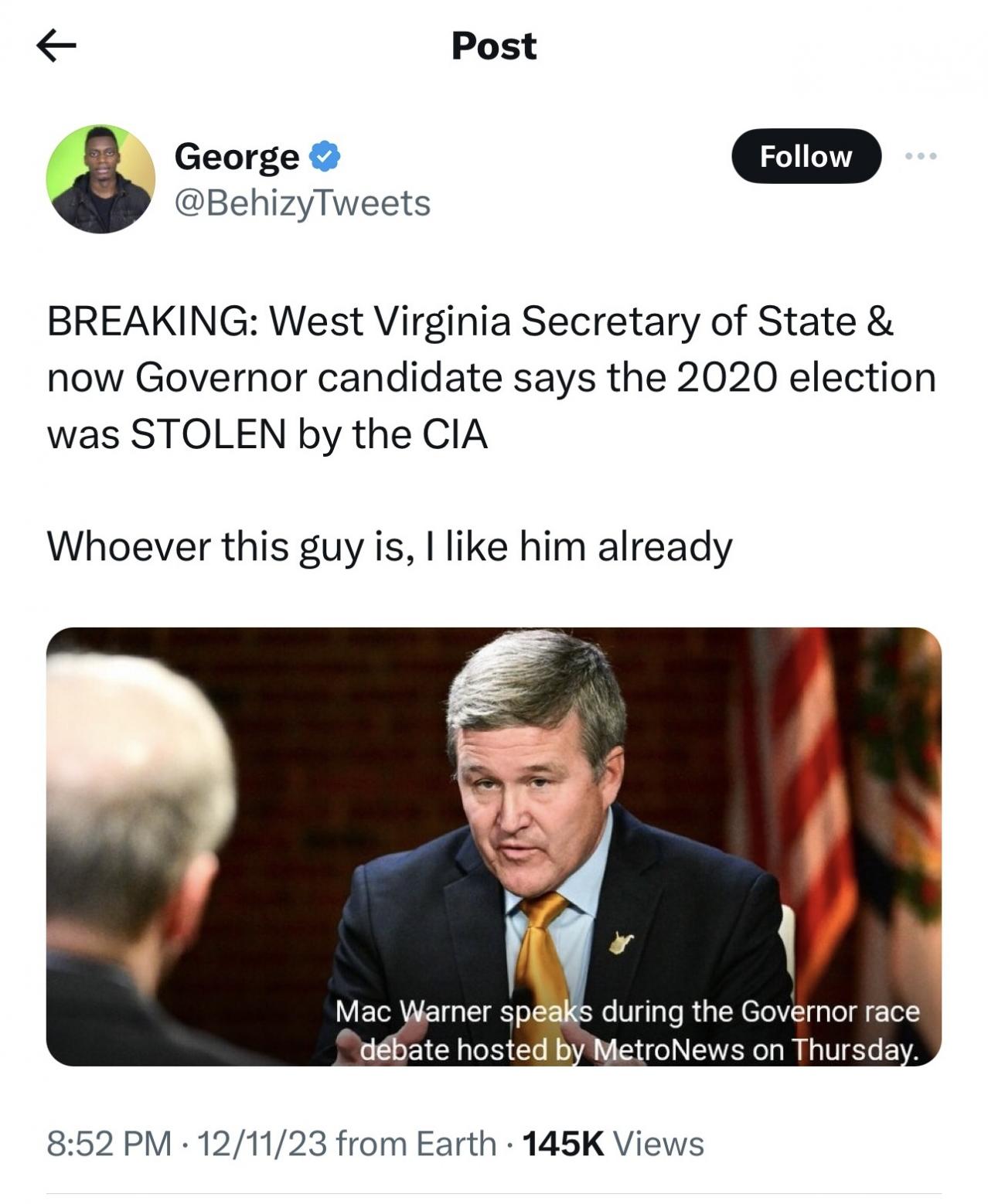
Task: Open profile via the George display name
Action: tap(237, 156)
